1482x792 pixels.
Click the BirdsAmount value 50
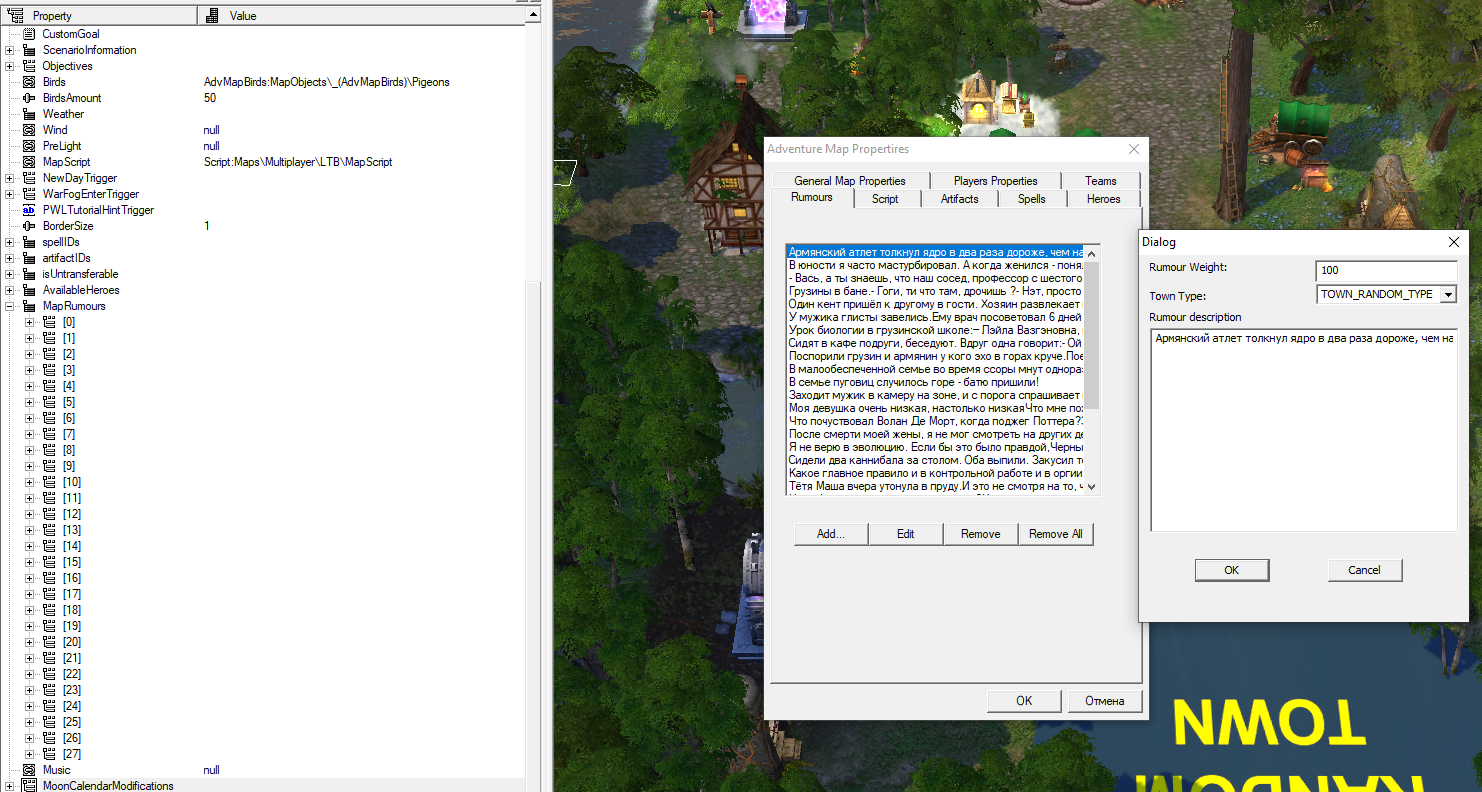tap(210, 98)
